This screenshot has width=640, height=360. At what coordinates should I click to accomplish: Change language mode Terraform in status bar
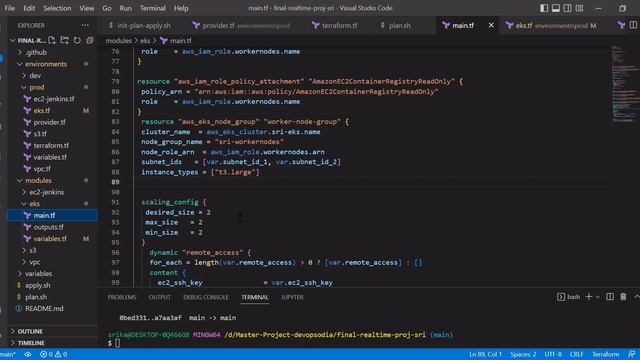coord(606,354)
